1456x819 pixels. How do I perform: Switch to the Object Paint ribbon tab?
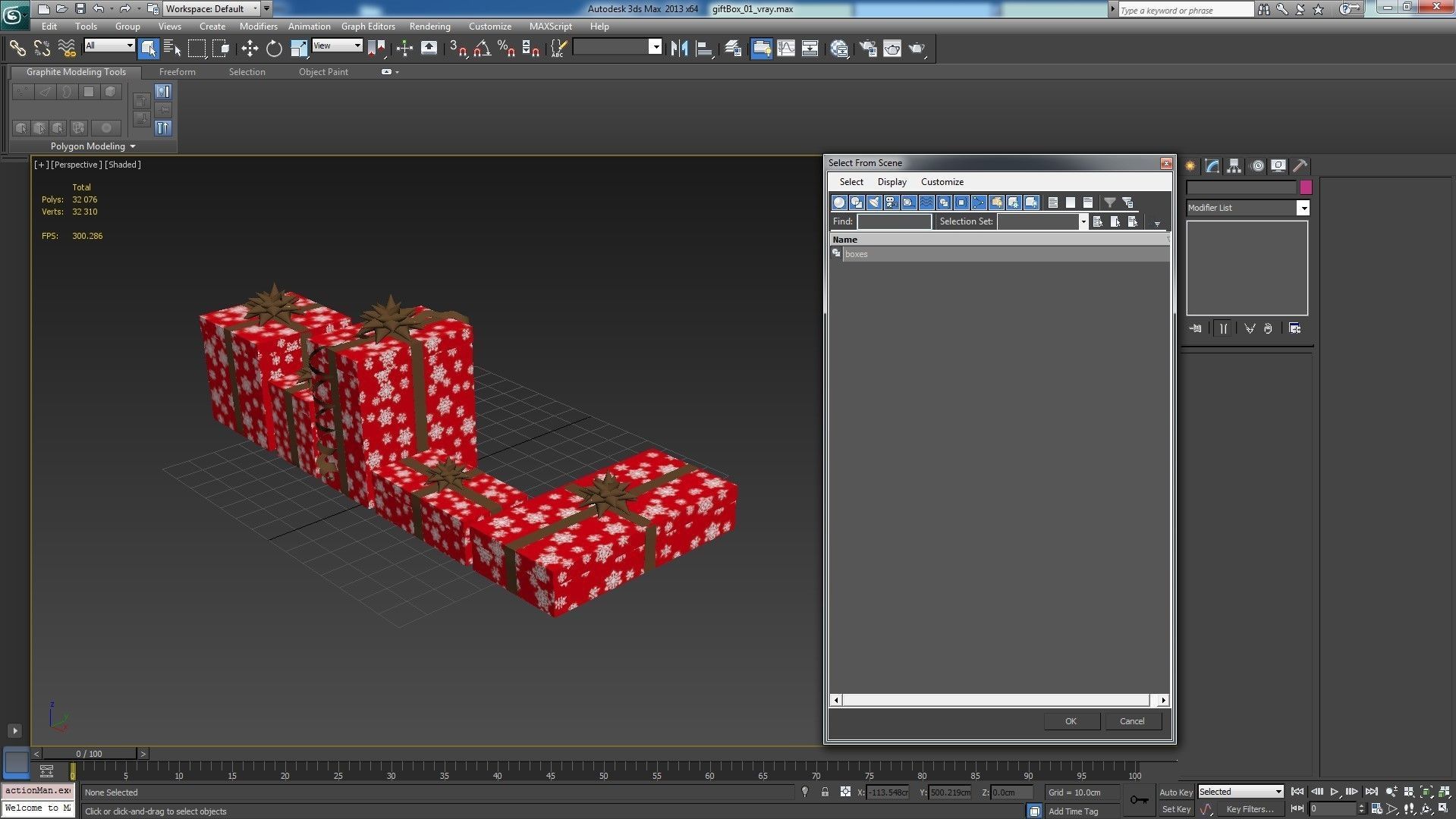(x=323, y=72)
